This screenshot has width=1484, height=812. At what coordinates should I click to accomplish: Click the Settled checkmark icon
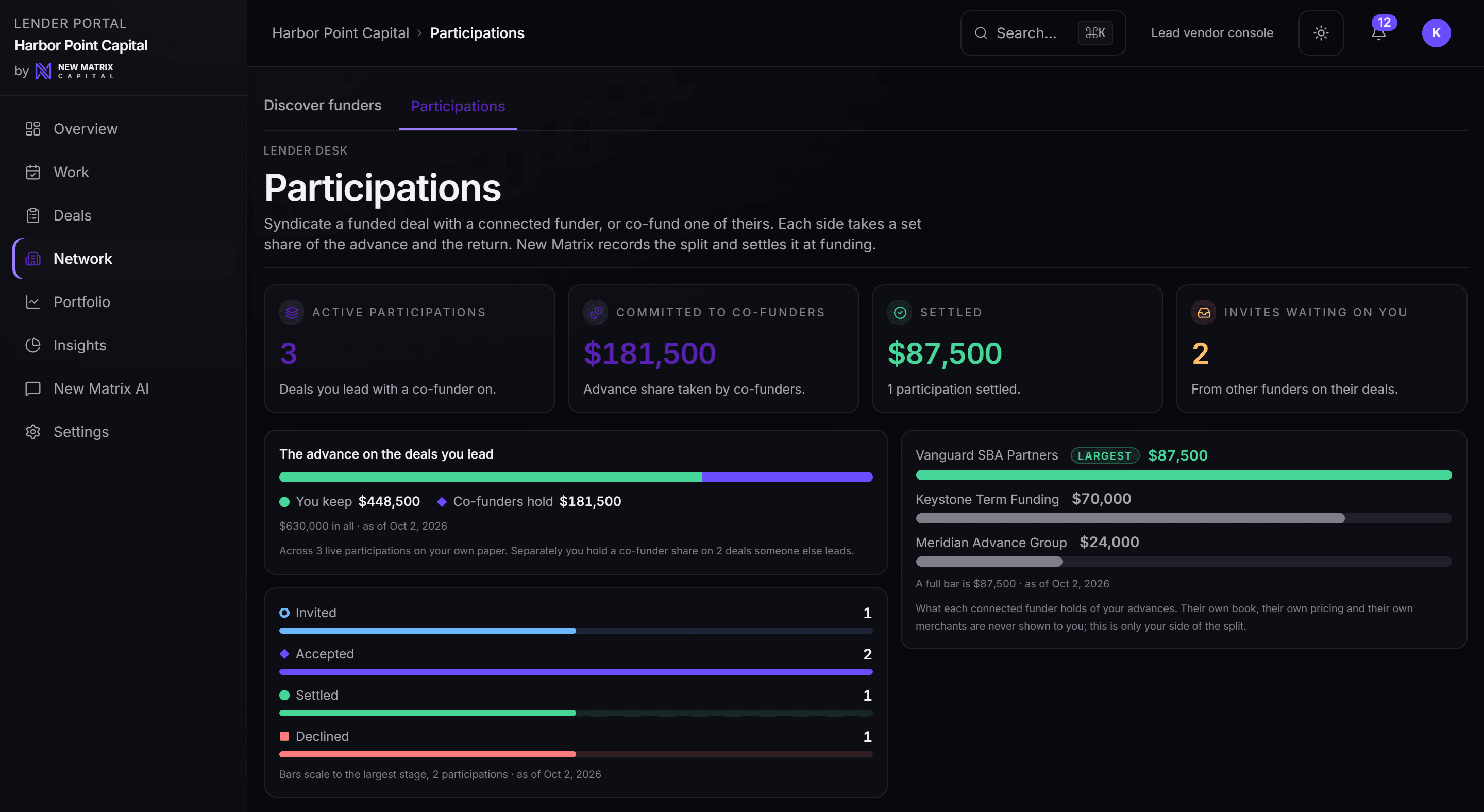tap(900, 312)
